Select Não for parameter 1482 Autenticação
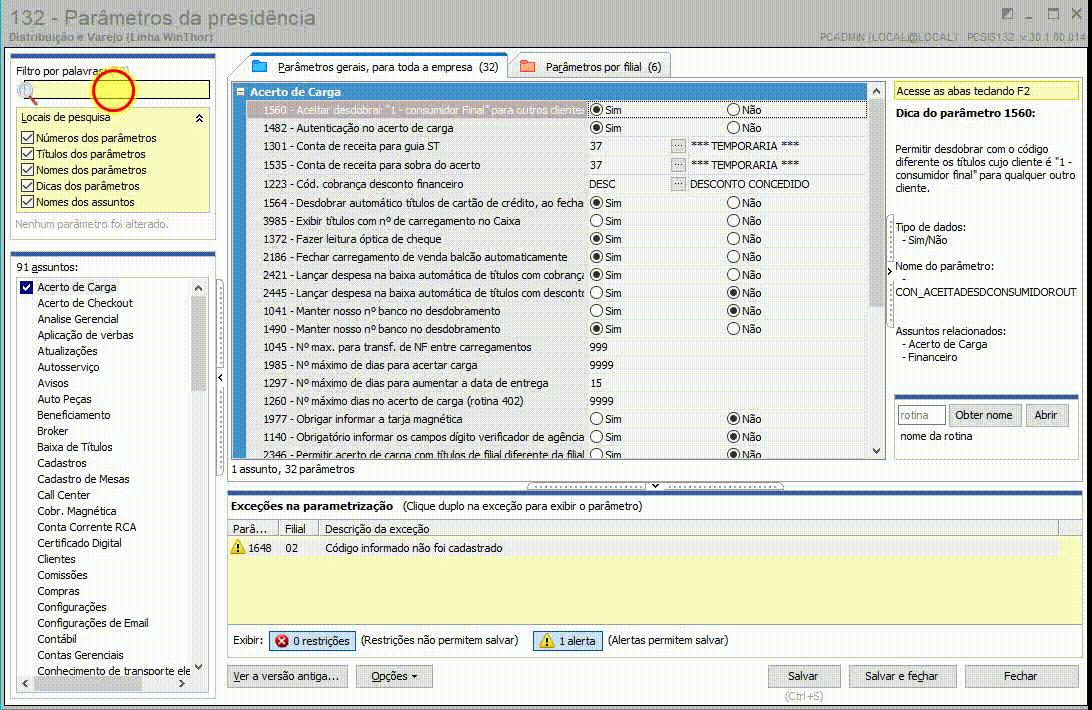The width and height of the screenshot is (1092, 710). (x=733, y=128)
